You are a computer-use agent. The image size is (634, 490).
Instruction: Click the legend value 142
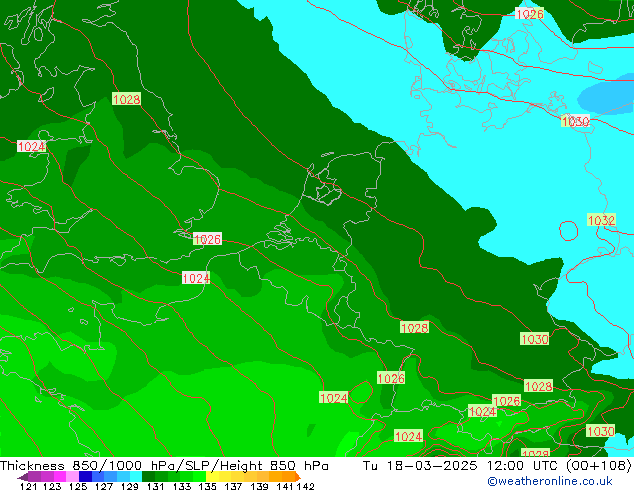(x=306, y=486)
